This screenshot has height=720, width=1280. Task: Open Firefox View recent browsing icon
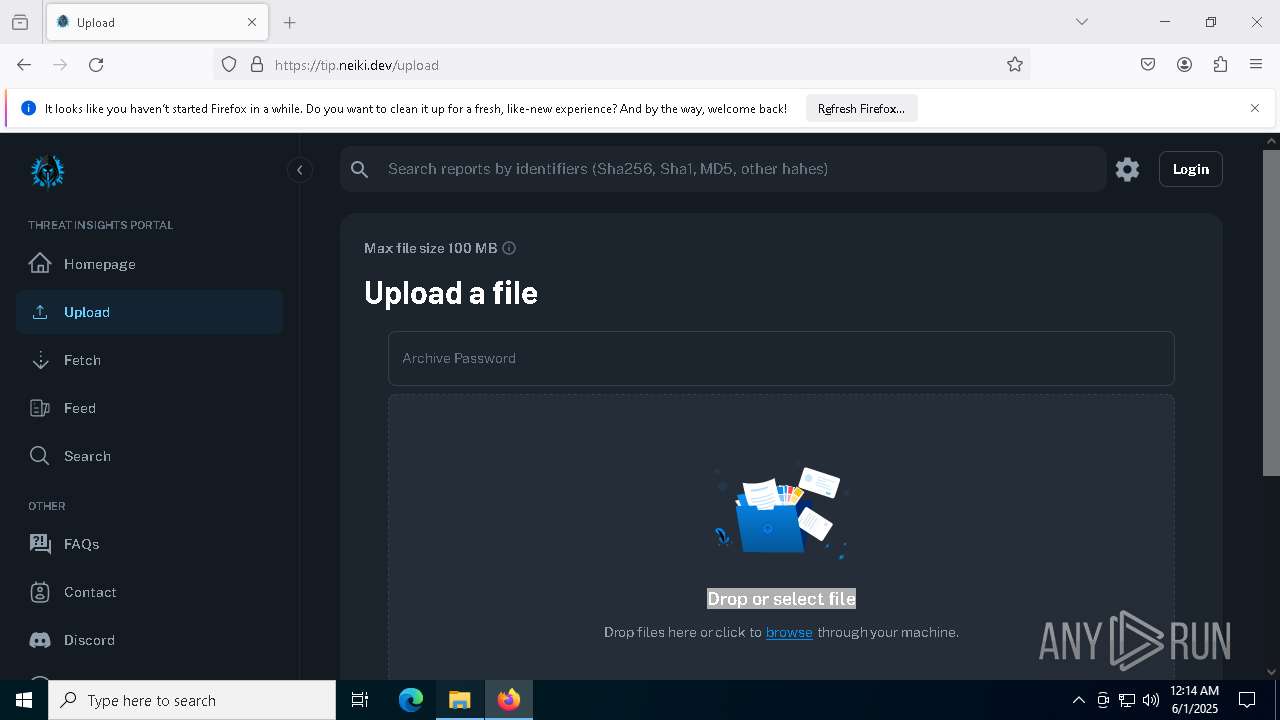pos(20,22)
